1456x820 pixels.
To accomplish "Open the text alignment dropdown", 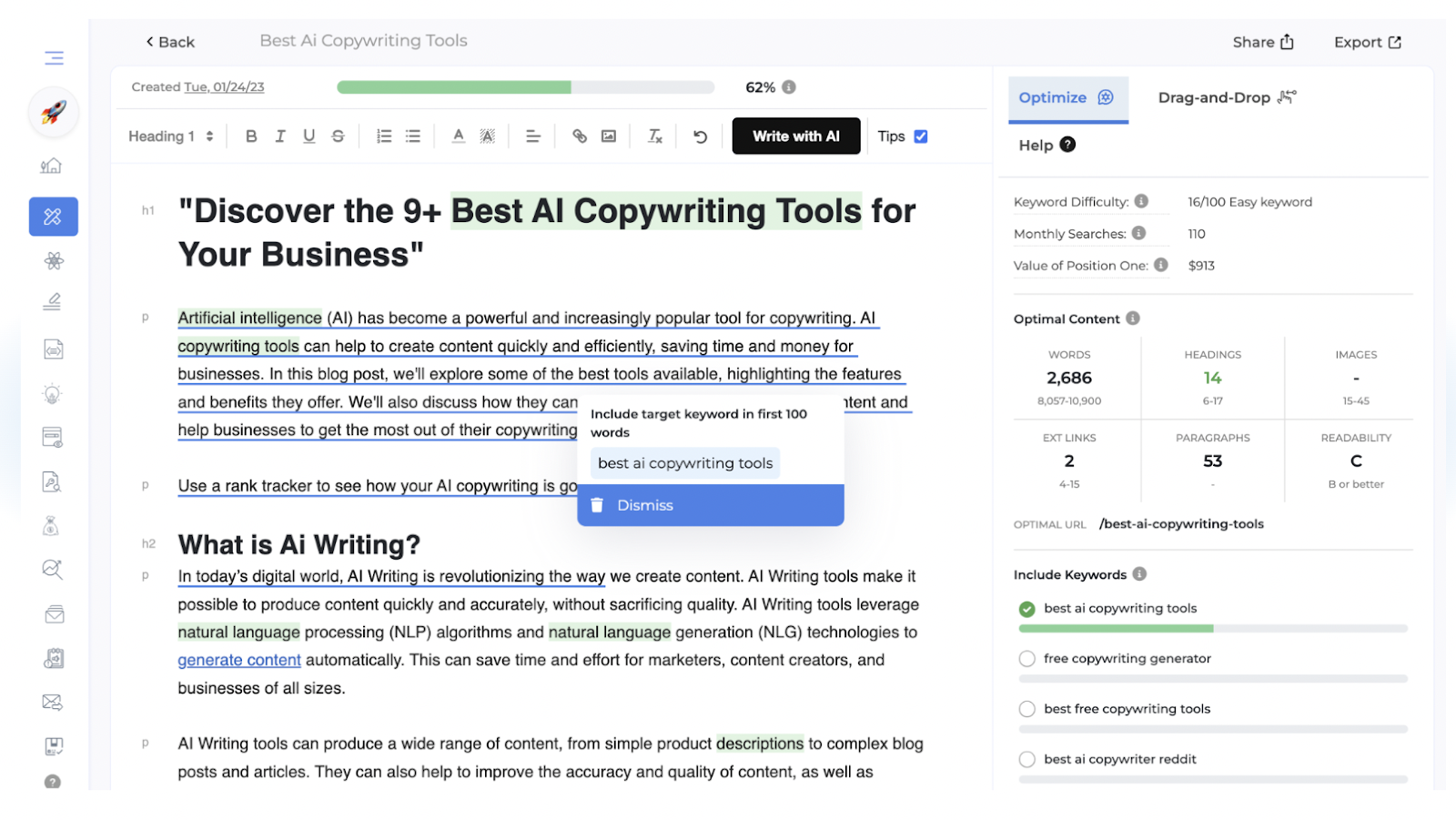I will pyautogui.click(x=533, y=137).
